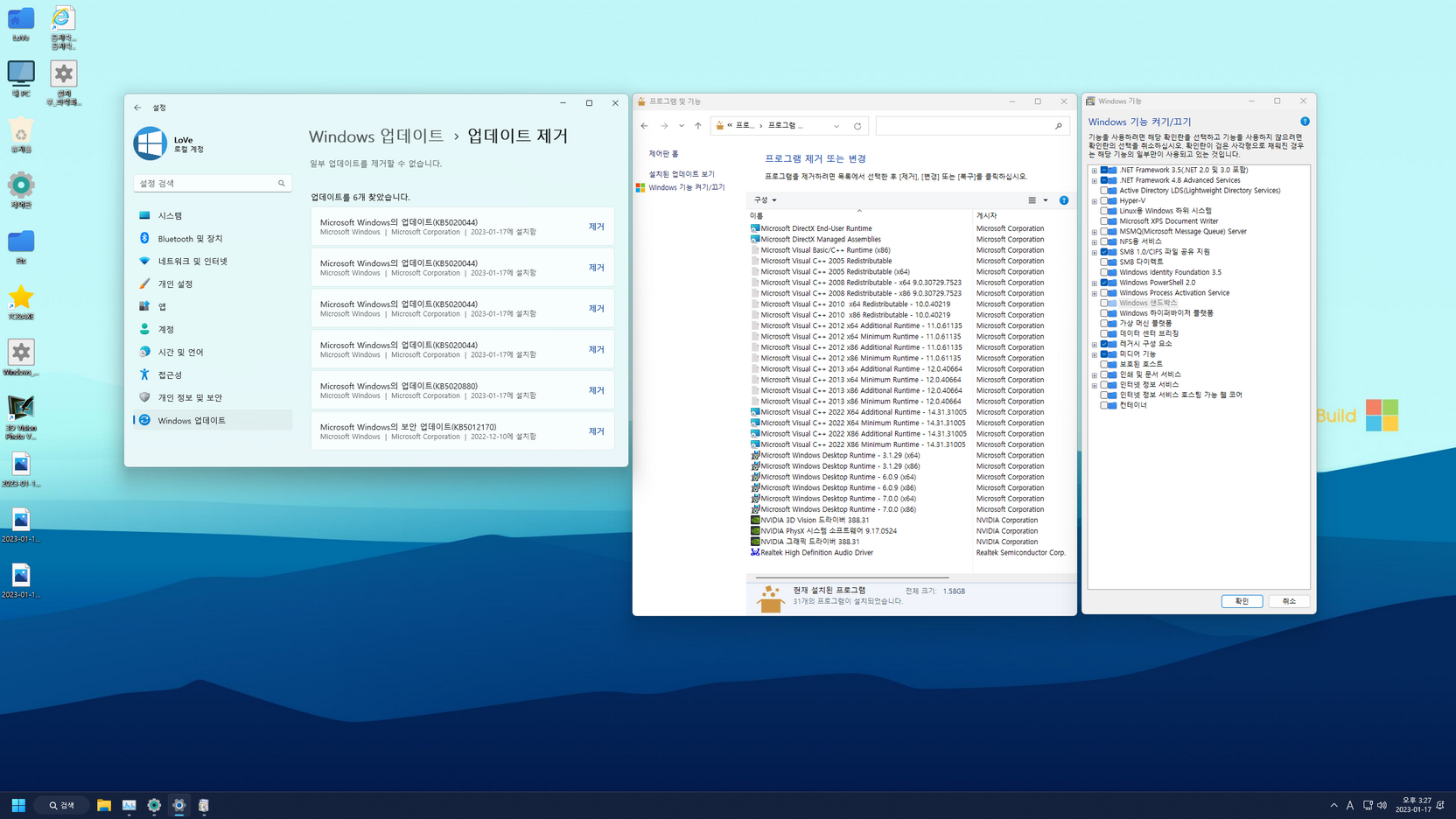
Task: Click the 게시자 column header
Action: [x=986, y=216]
